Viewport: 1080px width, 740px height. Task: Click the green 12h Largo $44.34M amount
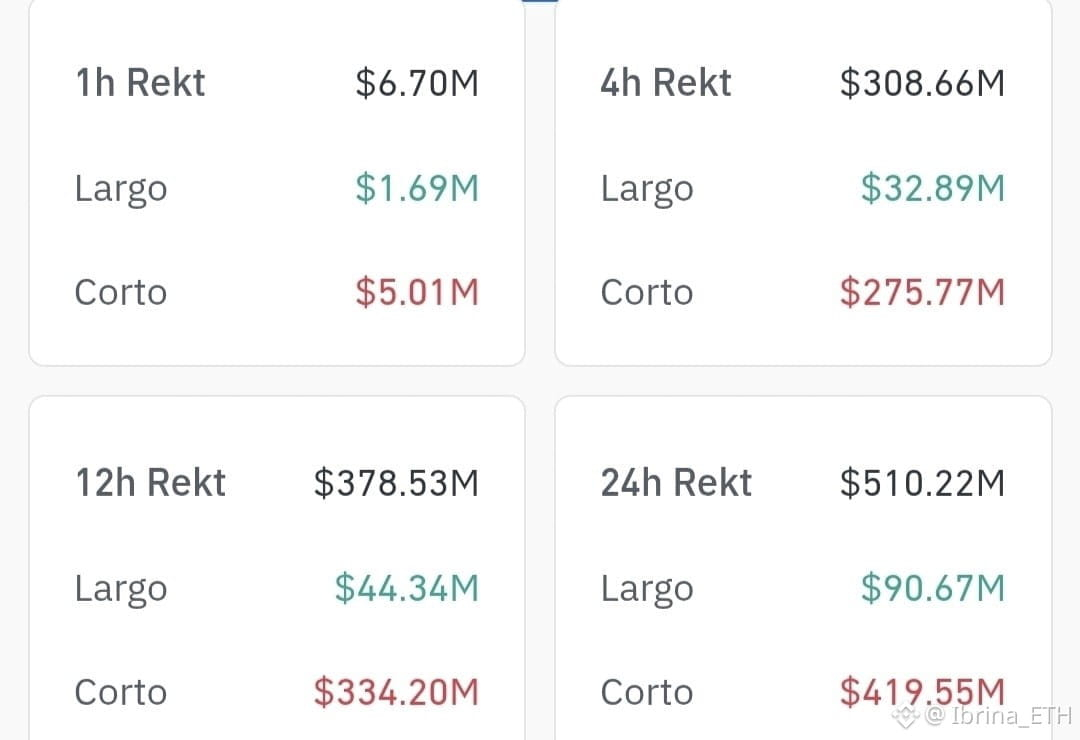406,588
